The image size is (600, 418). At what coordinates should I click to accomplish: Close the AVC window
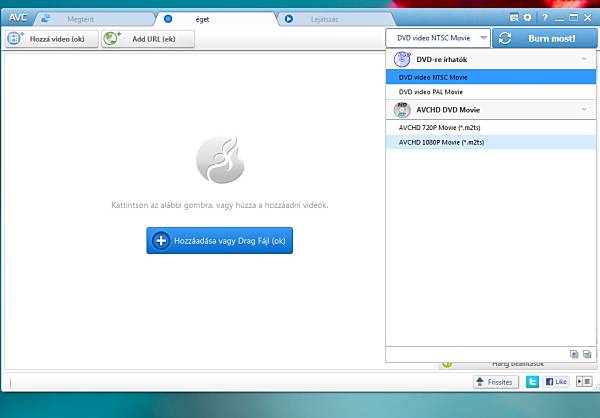click(588, 18)
